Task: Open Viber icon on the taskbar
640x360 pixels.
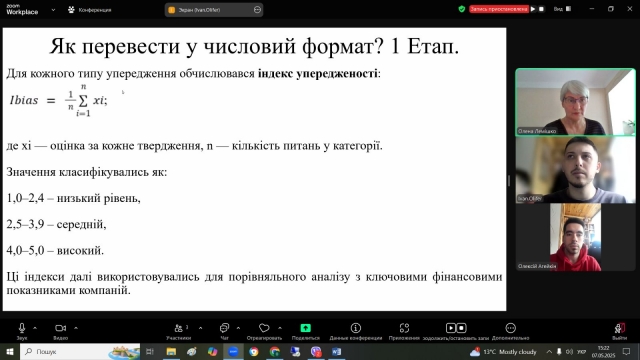Action: pos(316,351)
